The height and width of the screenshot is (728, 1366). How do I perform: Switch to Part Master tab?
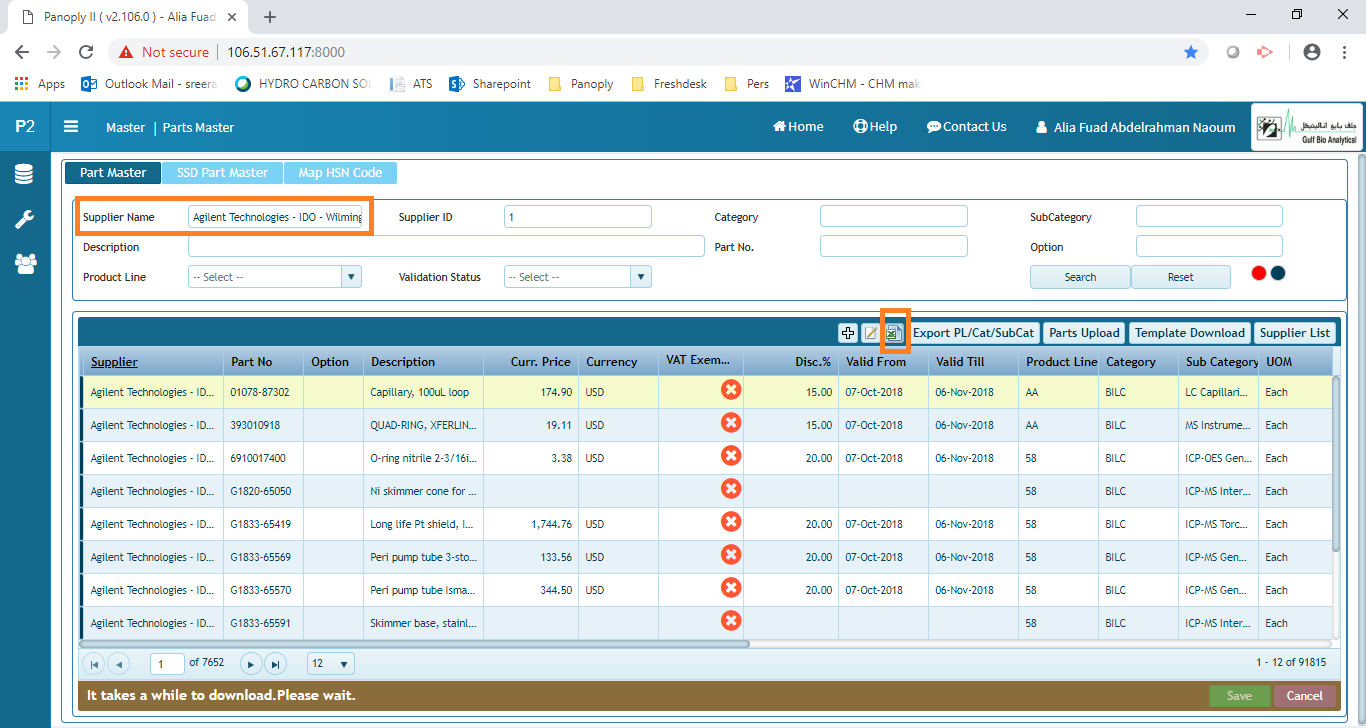[x=113, y=173]
